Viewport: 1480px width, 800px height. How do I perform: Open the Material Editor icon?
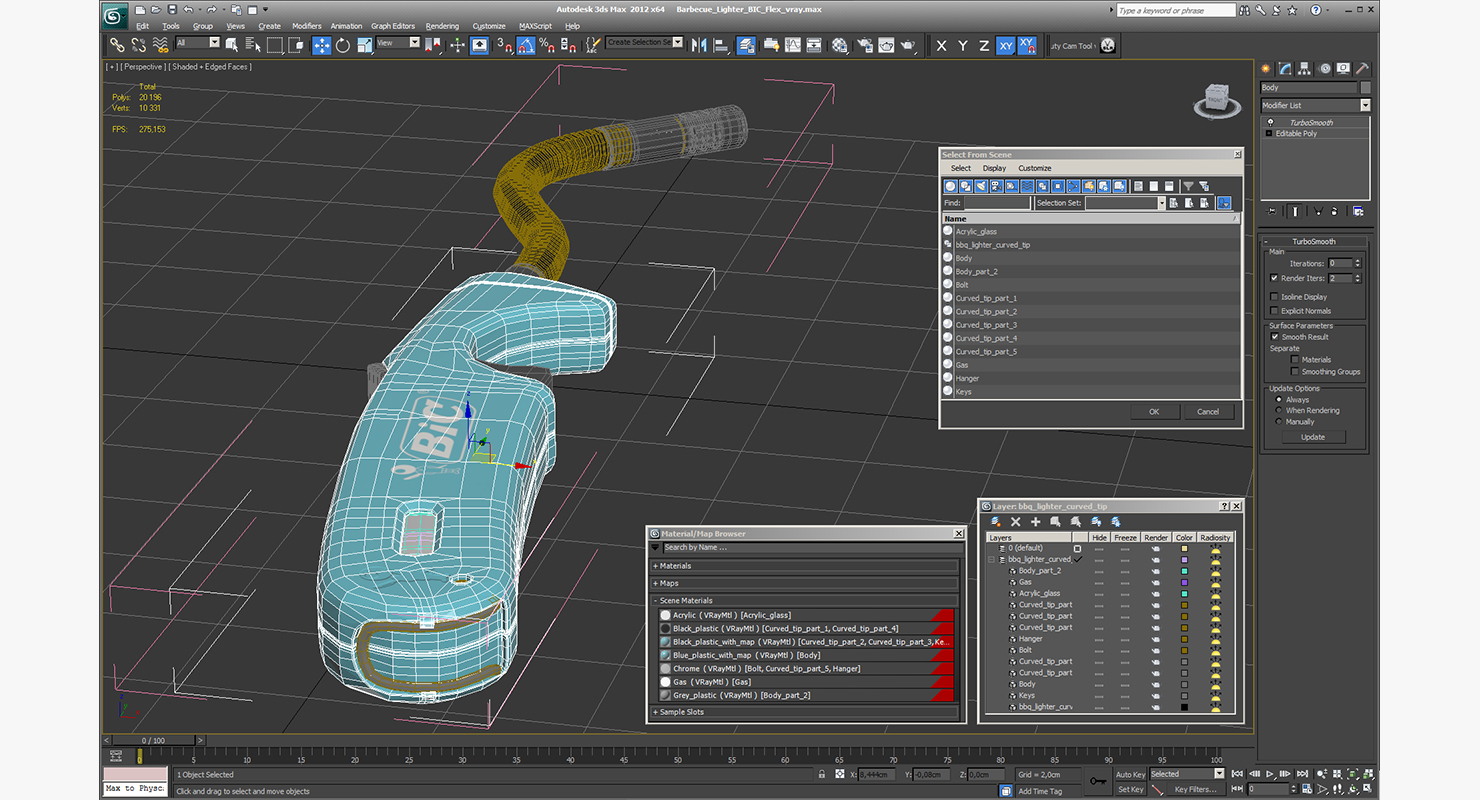coord(839,45)
